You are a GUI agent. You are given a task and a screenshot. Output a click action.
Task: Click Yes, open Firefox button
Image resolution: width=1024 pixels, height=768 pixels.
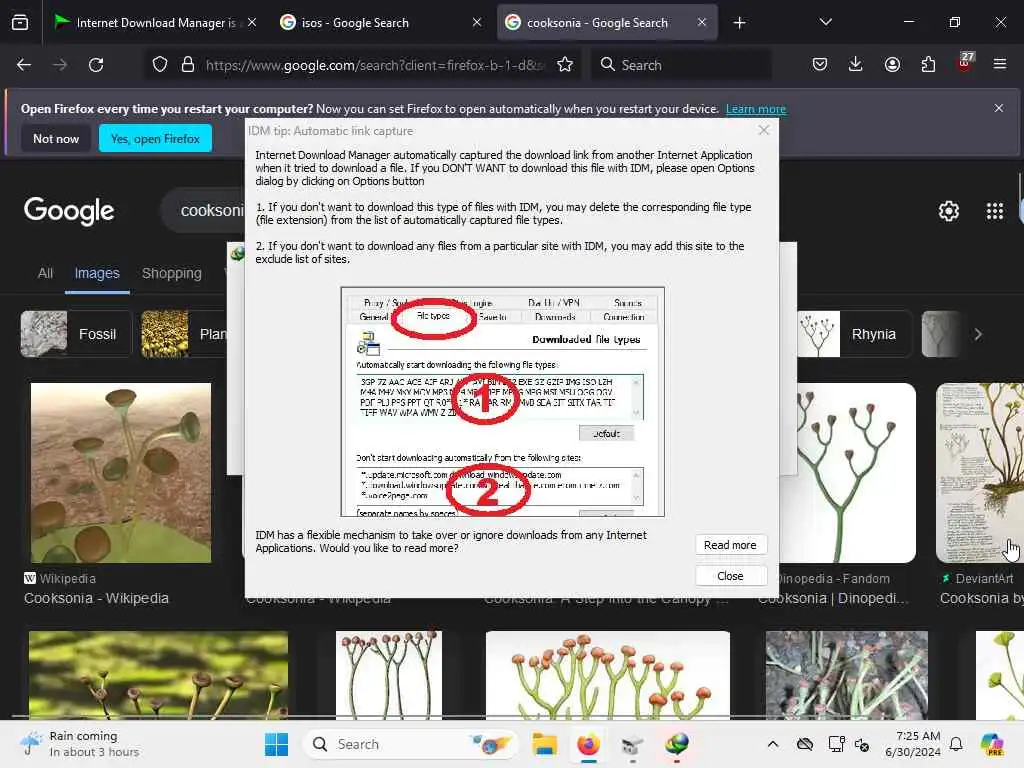(155, 138)
